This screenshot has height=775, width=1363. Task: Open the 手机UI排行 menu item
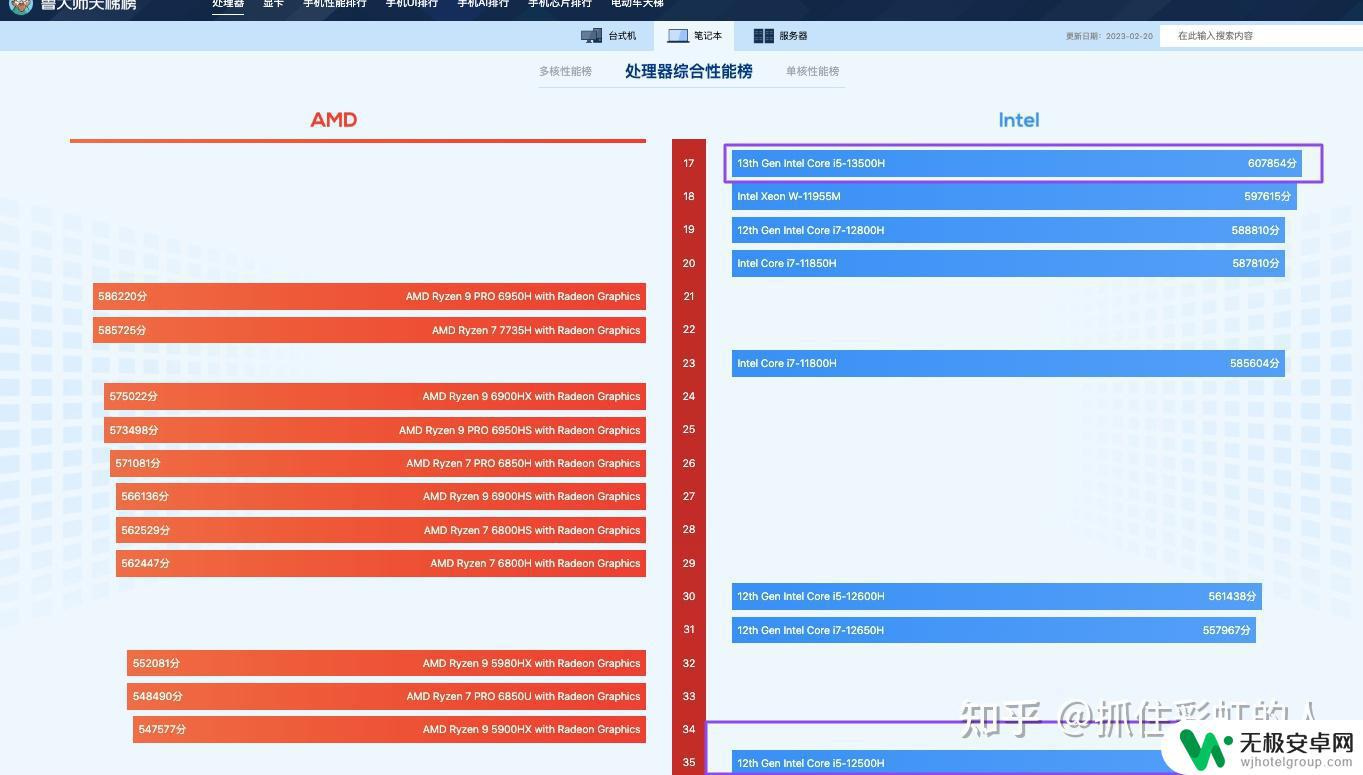[x=412, y=4]
